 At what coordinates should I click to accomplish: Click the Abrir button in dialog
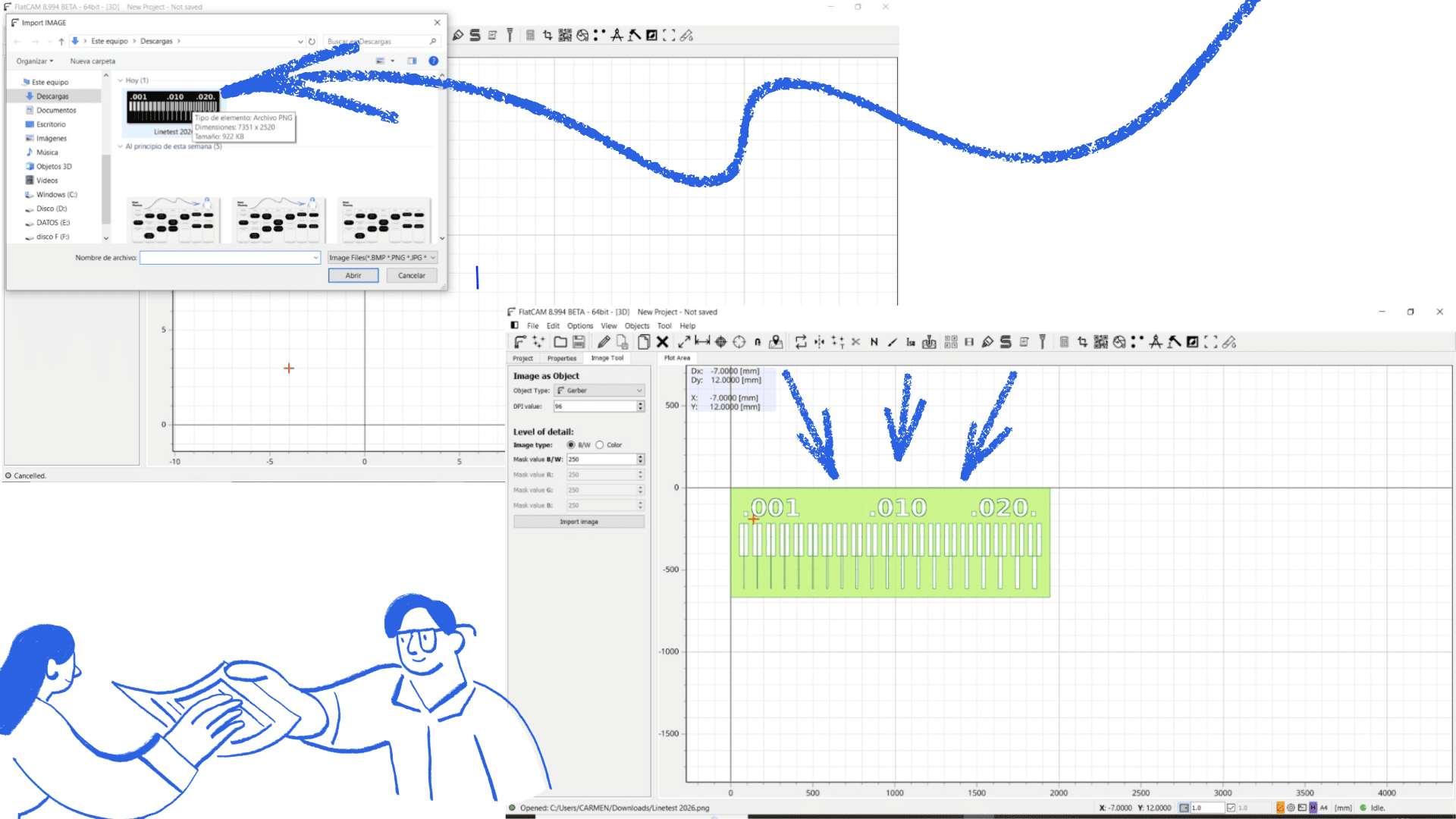[x=353, y=275]
